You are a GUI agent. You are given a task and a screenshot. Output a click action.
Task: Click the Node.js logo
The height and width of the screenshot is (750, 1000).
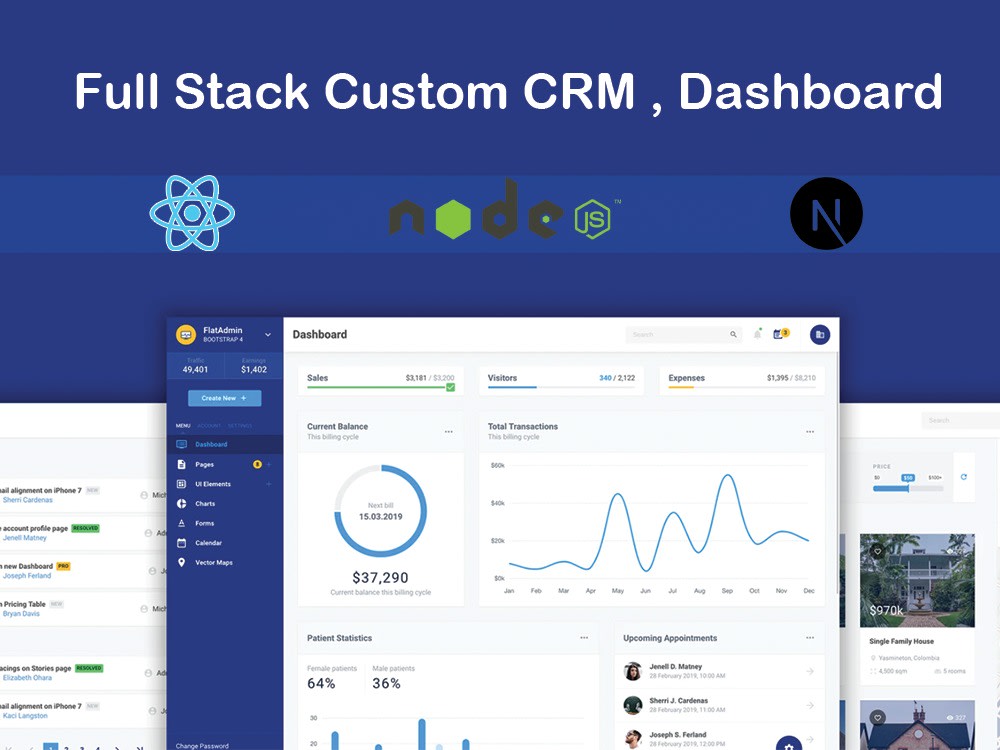[x=503, y=210]
